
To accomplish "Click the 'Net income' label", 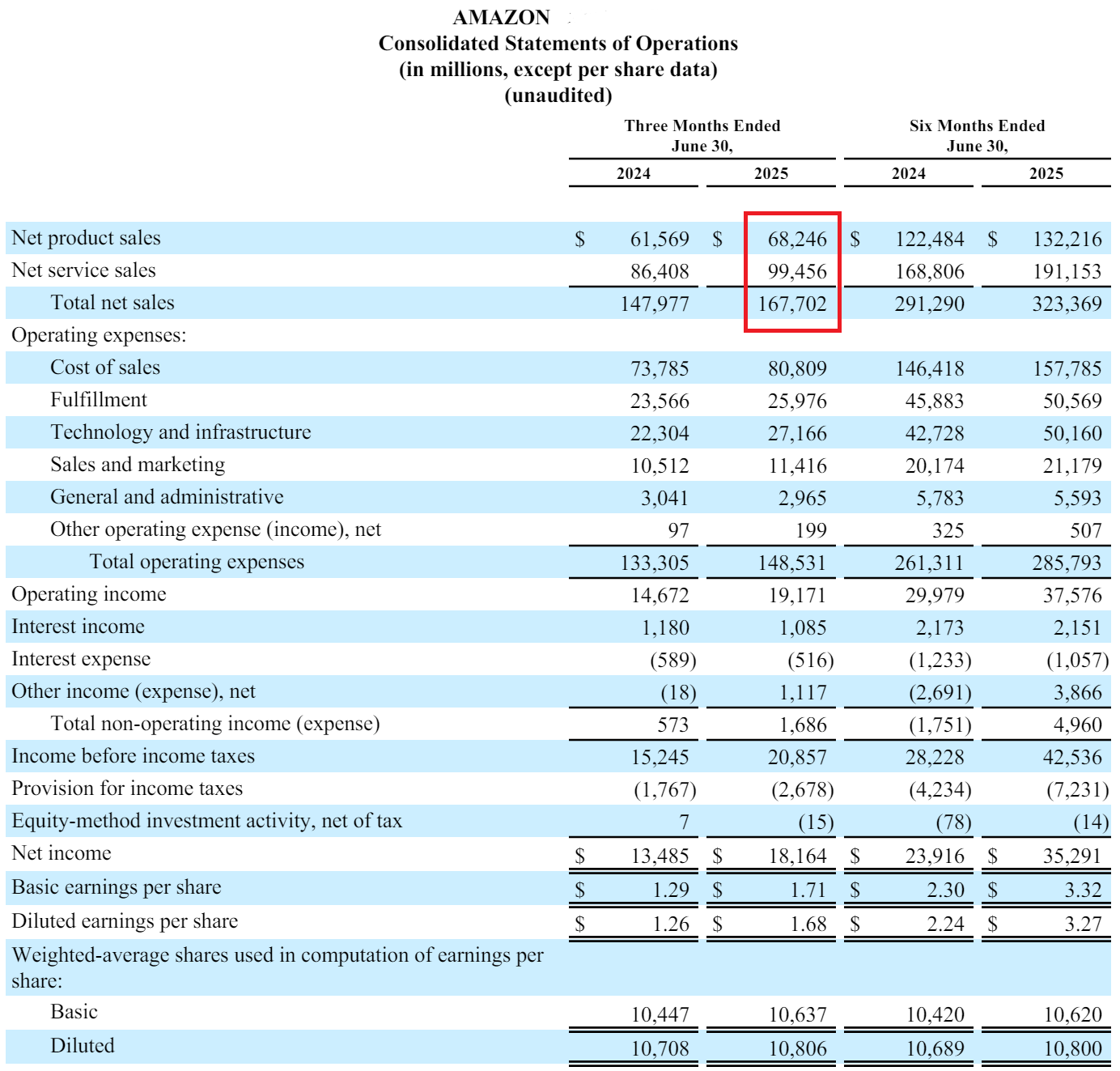I will 62,853.
